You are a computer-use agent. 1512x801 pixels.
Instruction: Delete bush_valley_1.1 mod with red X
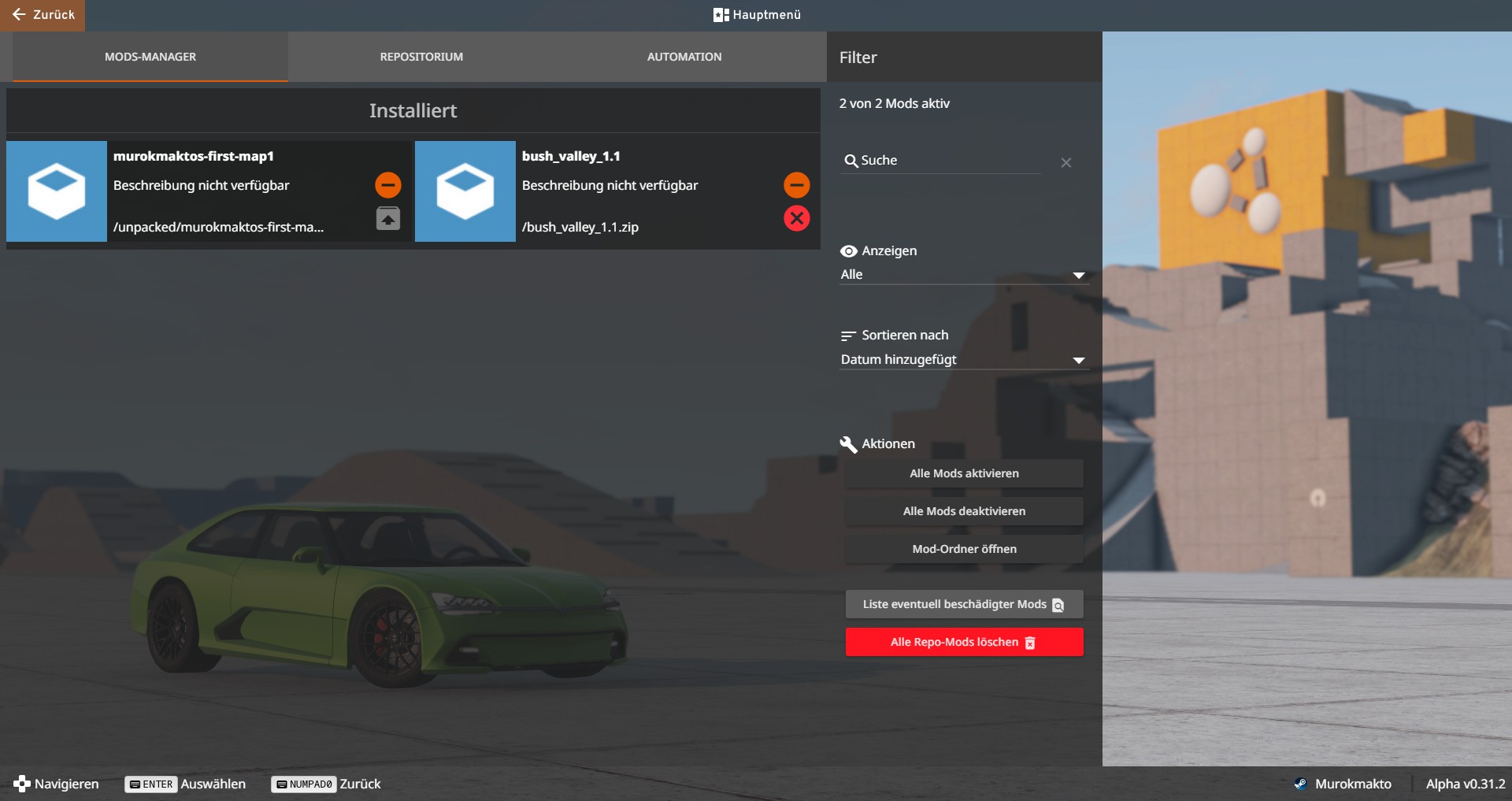[796, 218]
